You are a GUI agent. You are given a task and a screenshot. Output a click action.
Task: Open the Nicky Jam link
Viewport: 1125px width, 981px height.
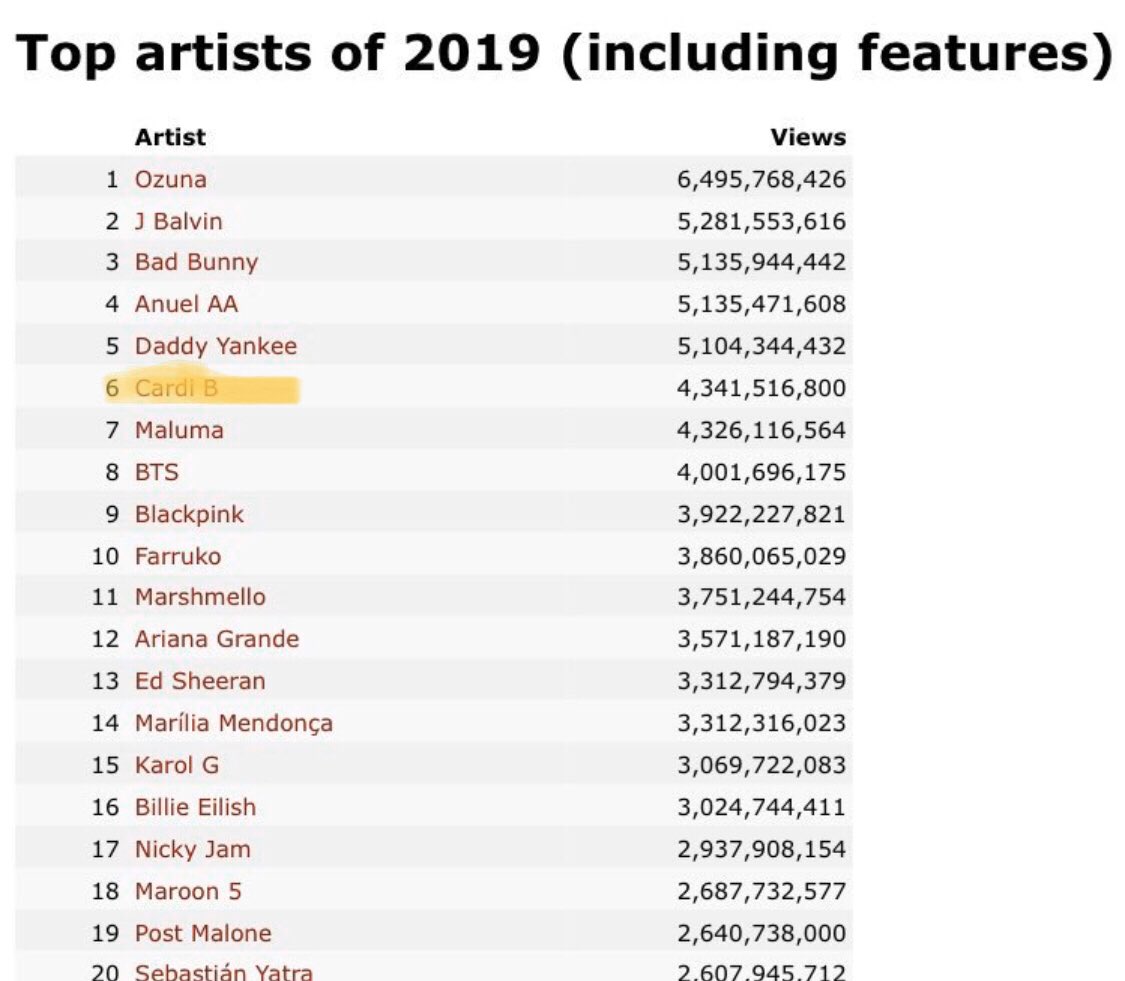(193, 850)
